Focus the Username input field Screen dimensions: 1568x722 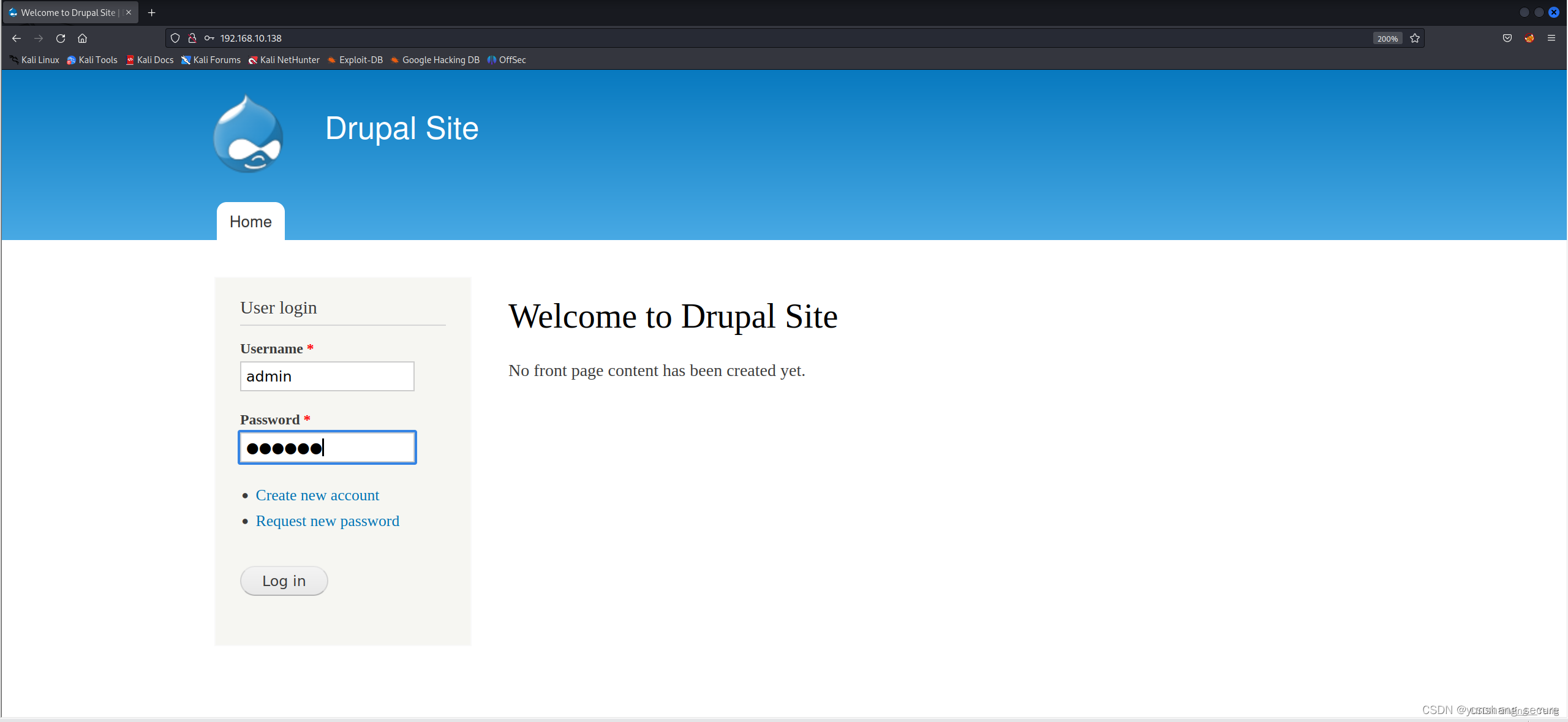[x=327, y=376]
